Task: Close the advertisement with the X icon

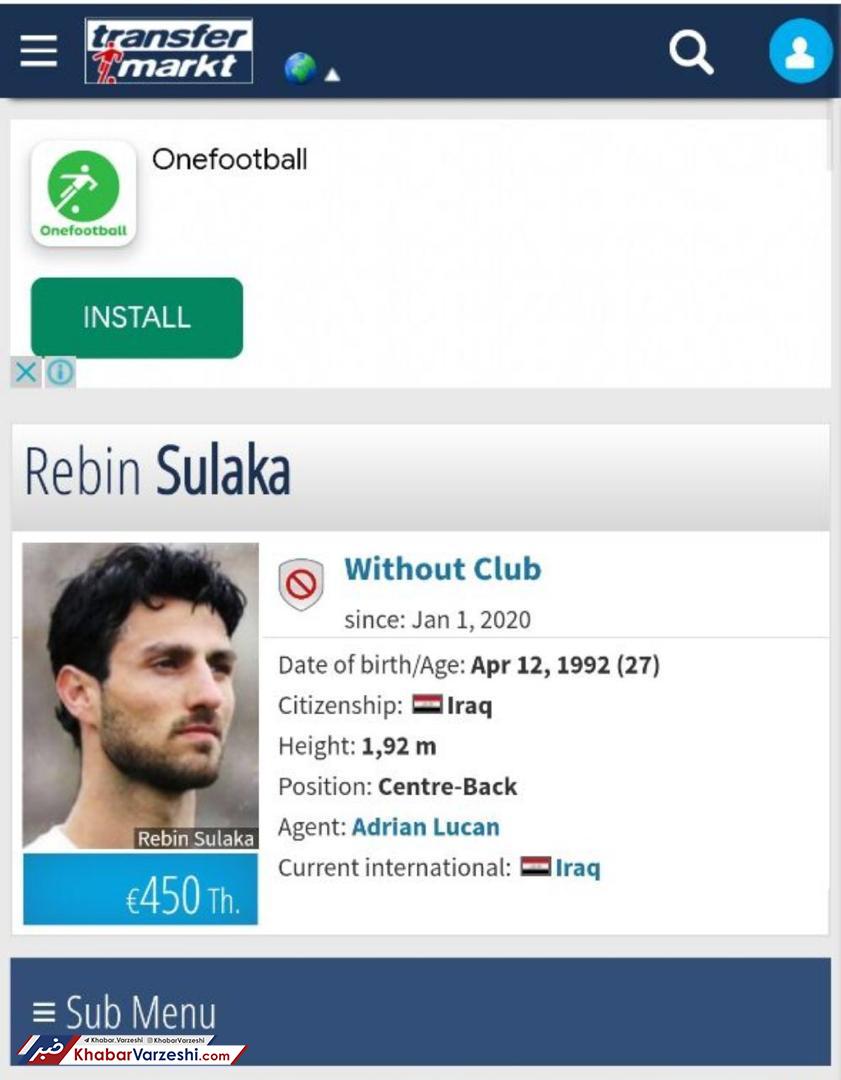Action: pos(26,373)
